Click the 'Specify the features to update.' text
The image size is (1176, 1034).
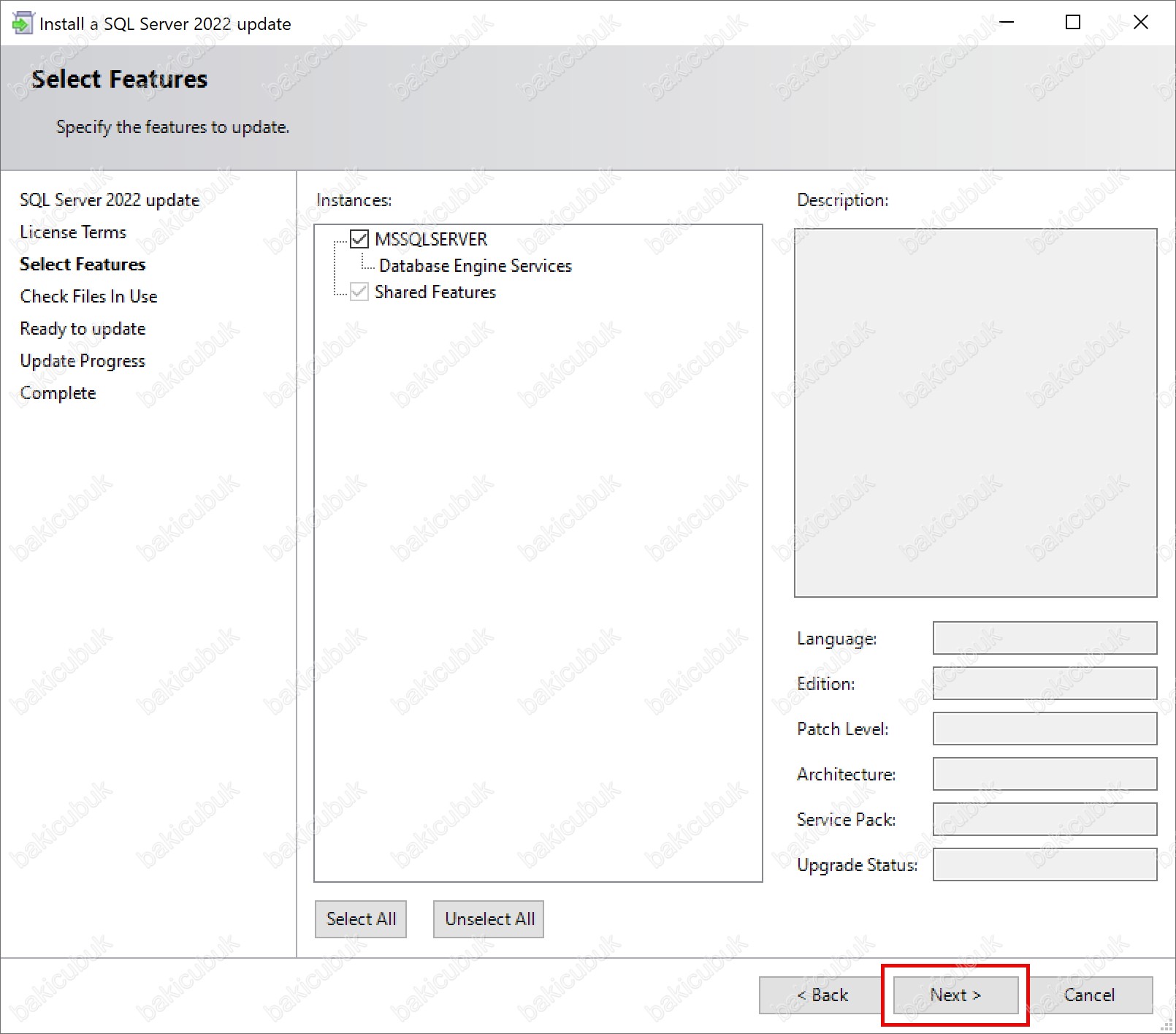point(173,127)
